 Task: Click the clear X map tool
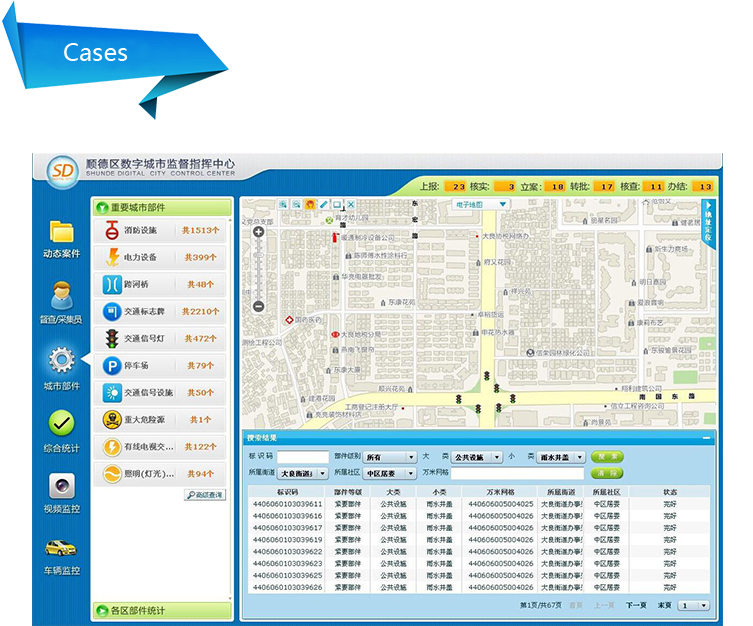coord(351,205)
